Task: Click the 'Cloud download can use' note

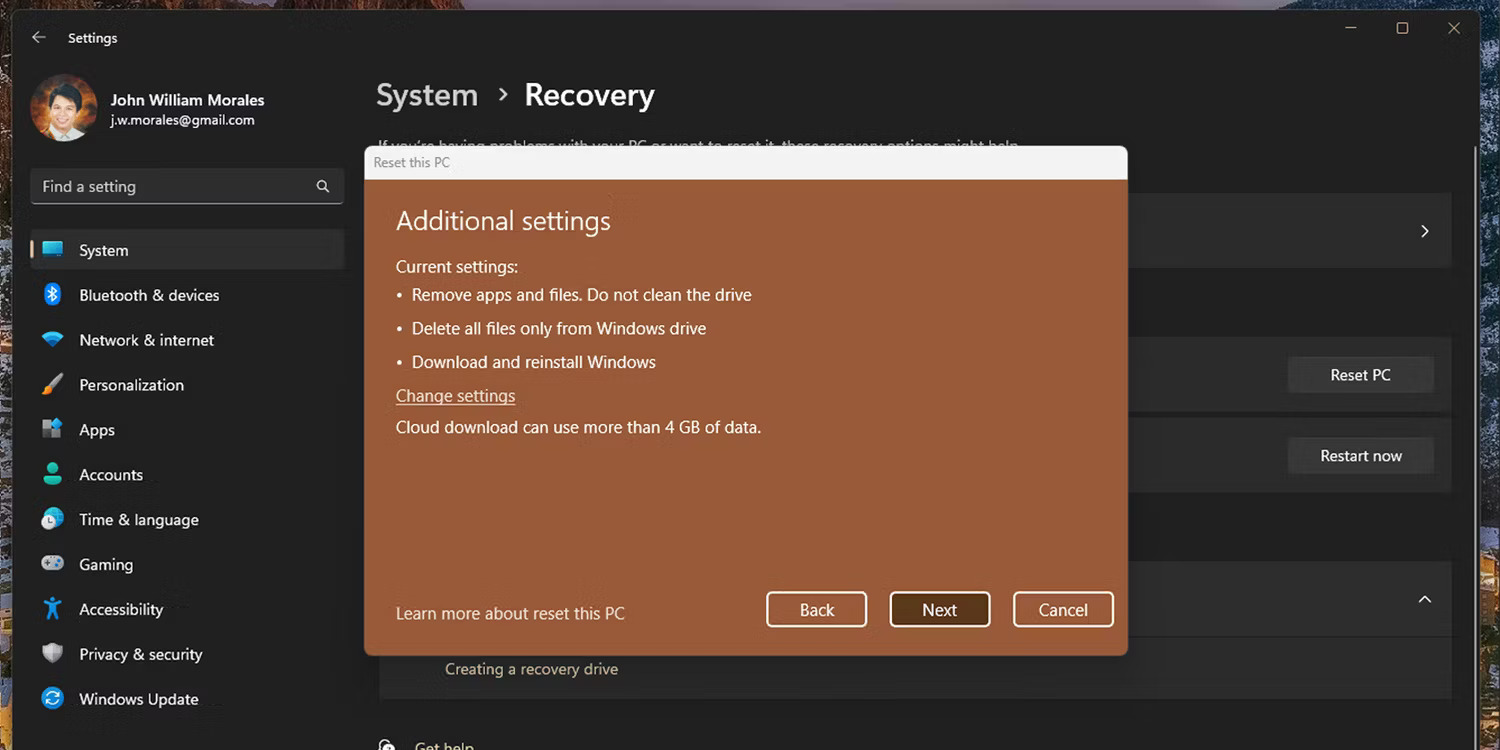Action: pos(578,427)
